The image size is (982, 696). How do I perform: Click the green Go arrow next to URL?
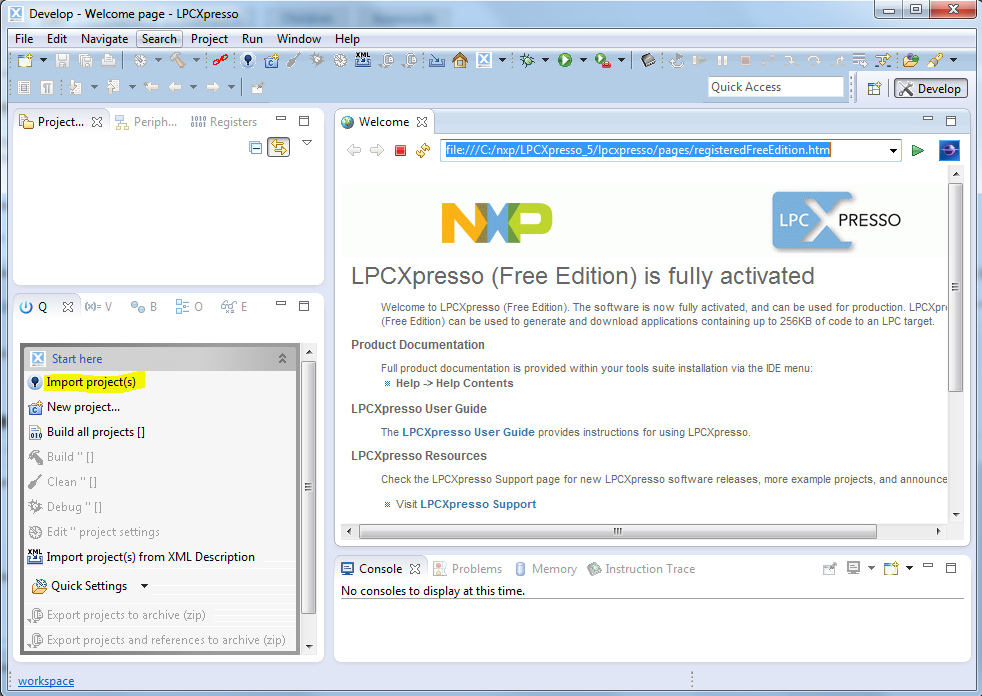(917, 150)
